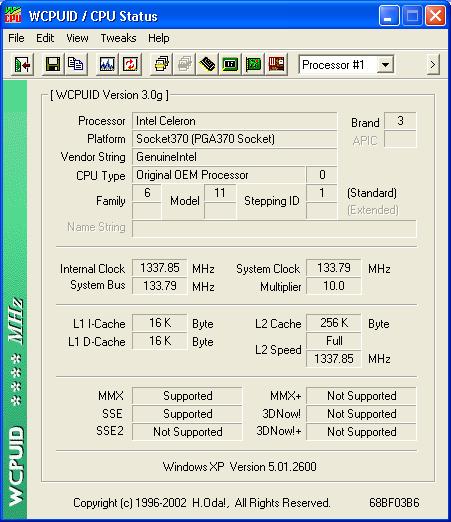Click the green circuit board icon
The height and width of the screenshot is (522, 451).
[253, 64]
